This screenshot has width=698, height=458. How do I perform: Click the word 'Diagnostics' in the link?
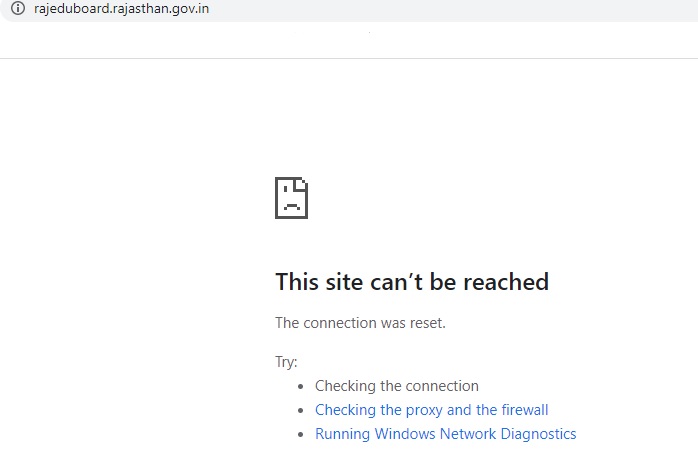(x=539, y=434)
